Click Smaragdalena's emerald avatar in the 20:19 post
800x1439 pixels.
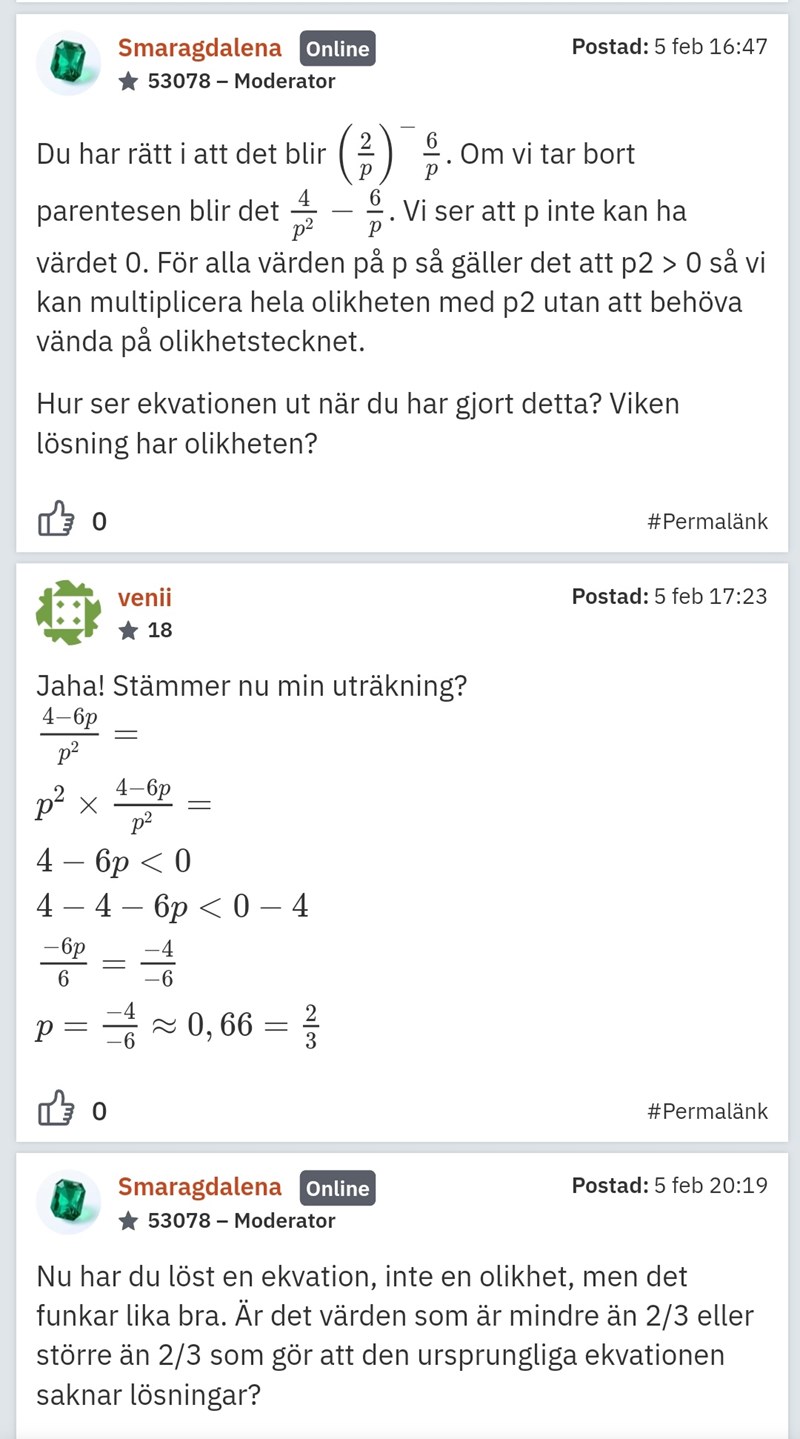pyautogui.click(x=68, y=1202)
